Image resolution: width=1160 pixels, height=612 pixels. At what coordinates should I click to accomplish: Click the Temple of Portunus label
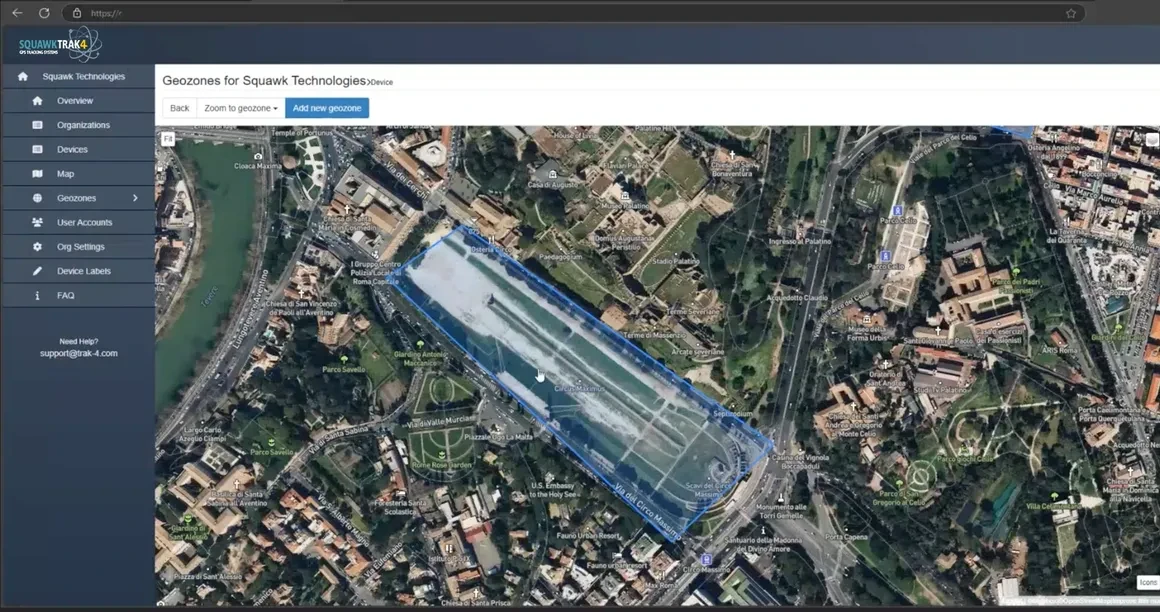[303, 132]
